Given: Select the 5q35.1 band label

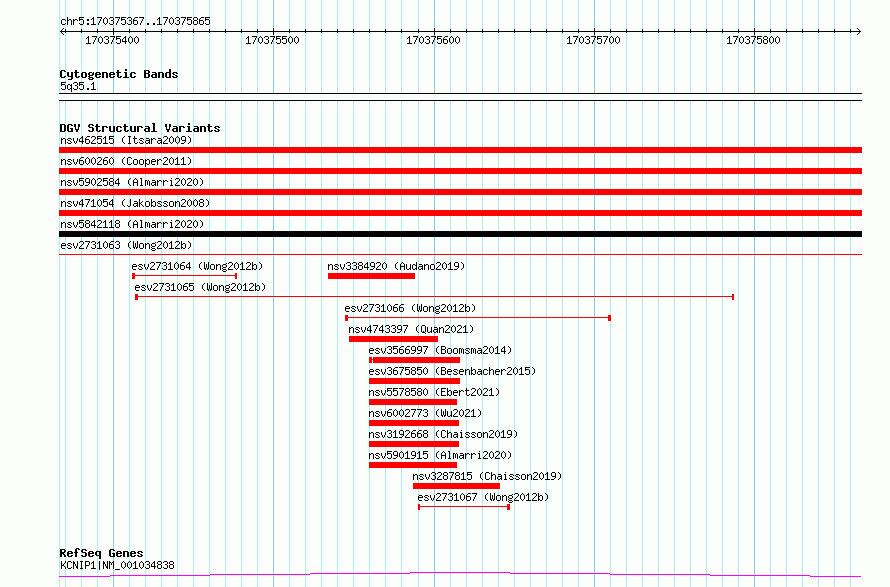Looking at the screenshot, I should tap(78, 86).
